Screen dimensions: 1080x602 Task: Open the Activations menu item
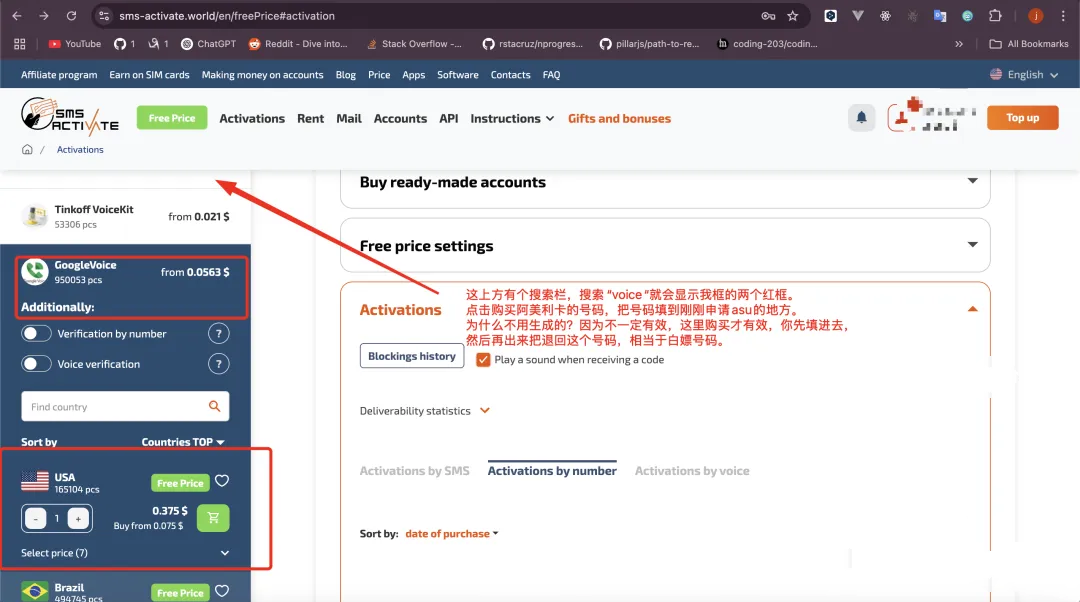(x=252, y=118)
